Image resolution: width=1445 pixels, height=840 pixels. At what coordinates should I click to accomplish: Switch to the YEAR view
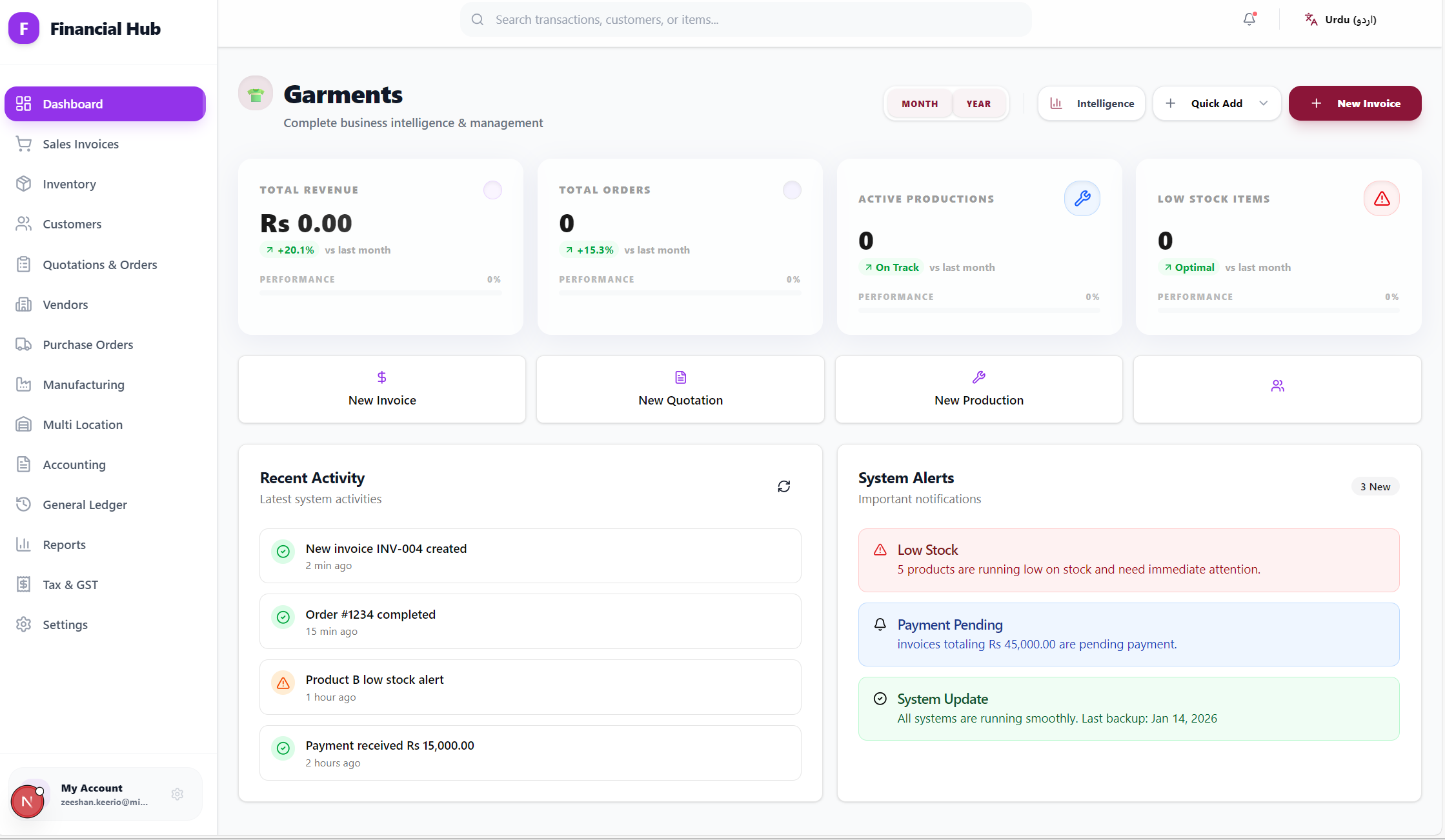(x=978, y=103)
